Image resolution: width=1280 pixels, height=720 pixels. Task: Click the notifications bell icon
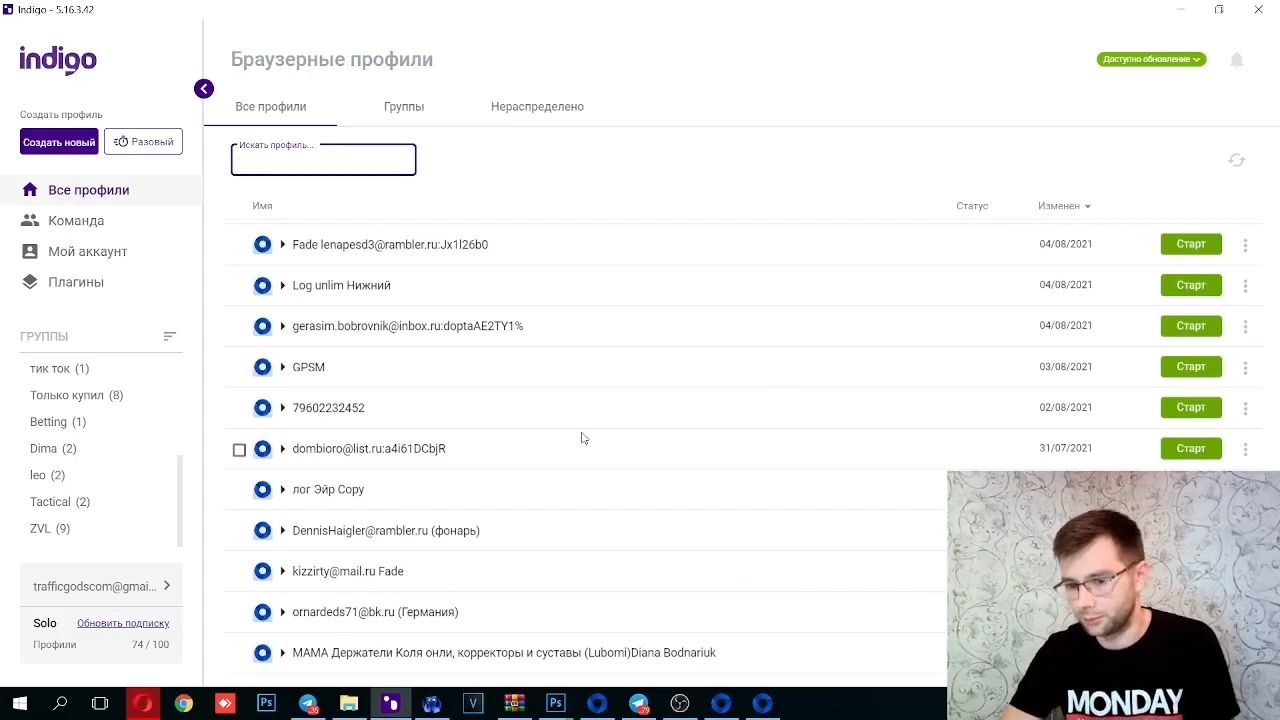pos(1236,60)
